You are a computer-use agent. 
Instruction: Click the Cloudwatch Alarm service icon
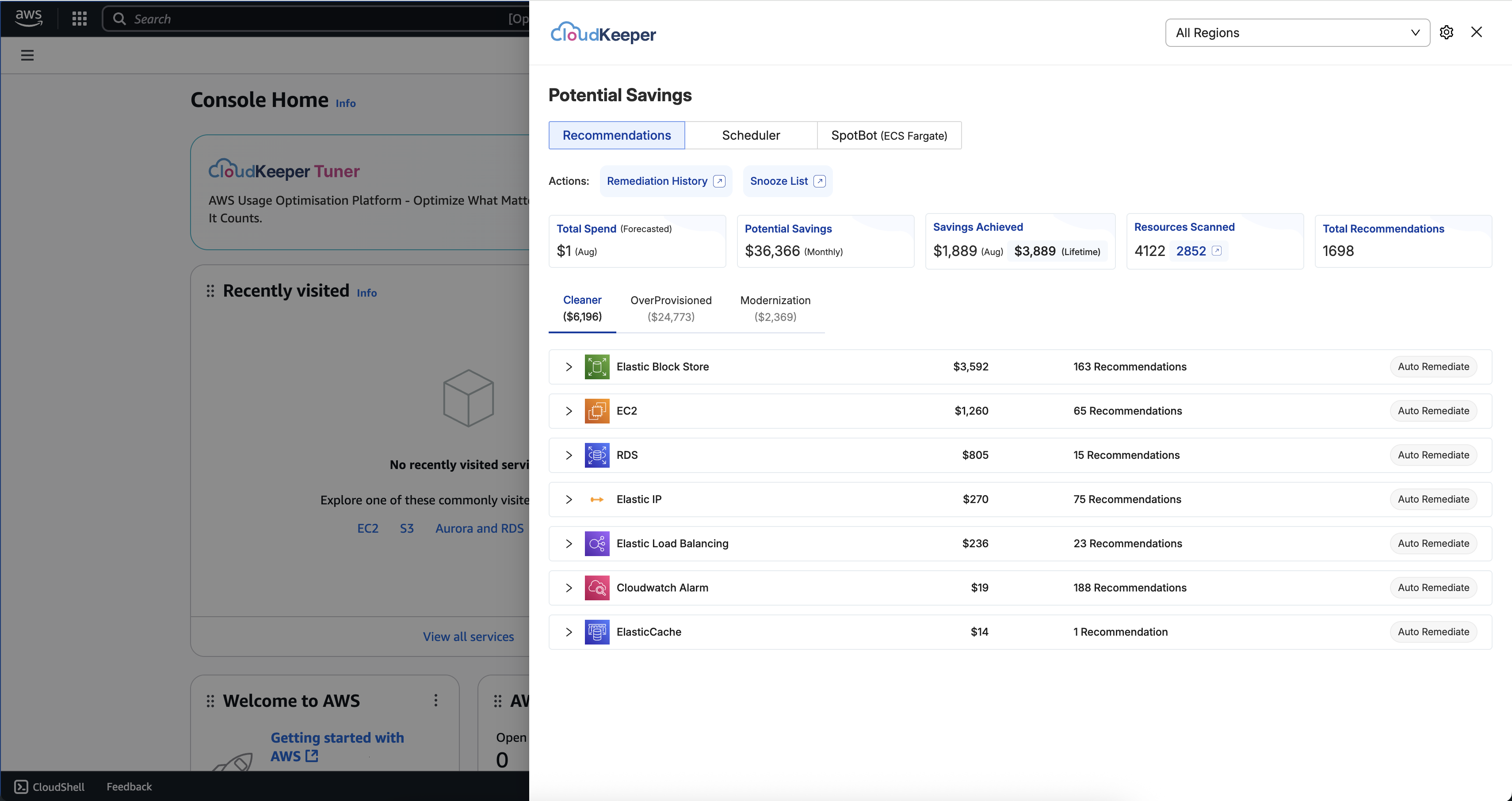(596, 588)
